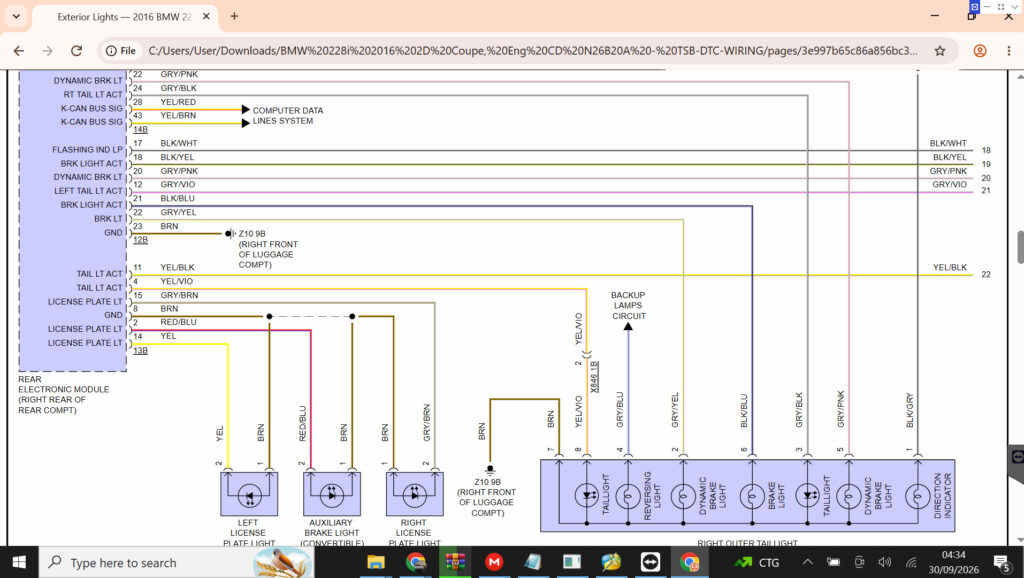Click the left license plate light symbol
The height and width of the screenshot is (578, 1024).
click(249, 494)
